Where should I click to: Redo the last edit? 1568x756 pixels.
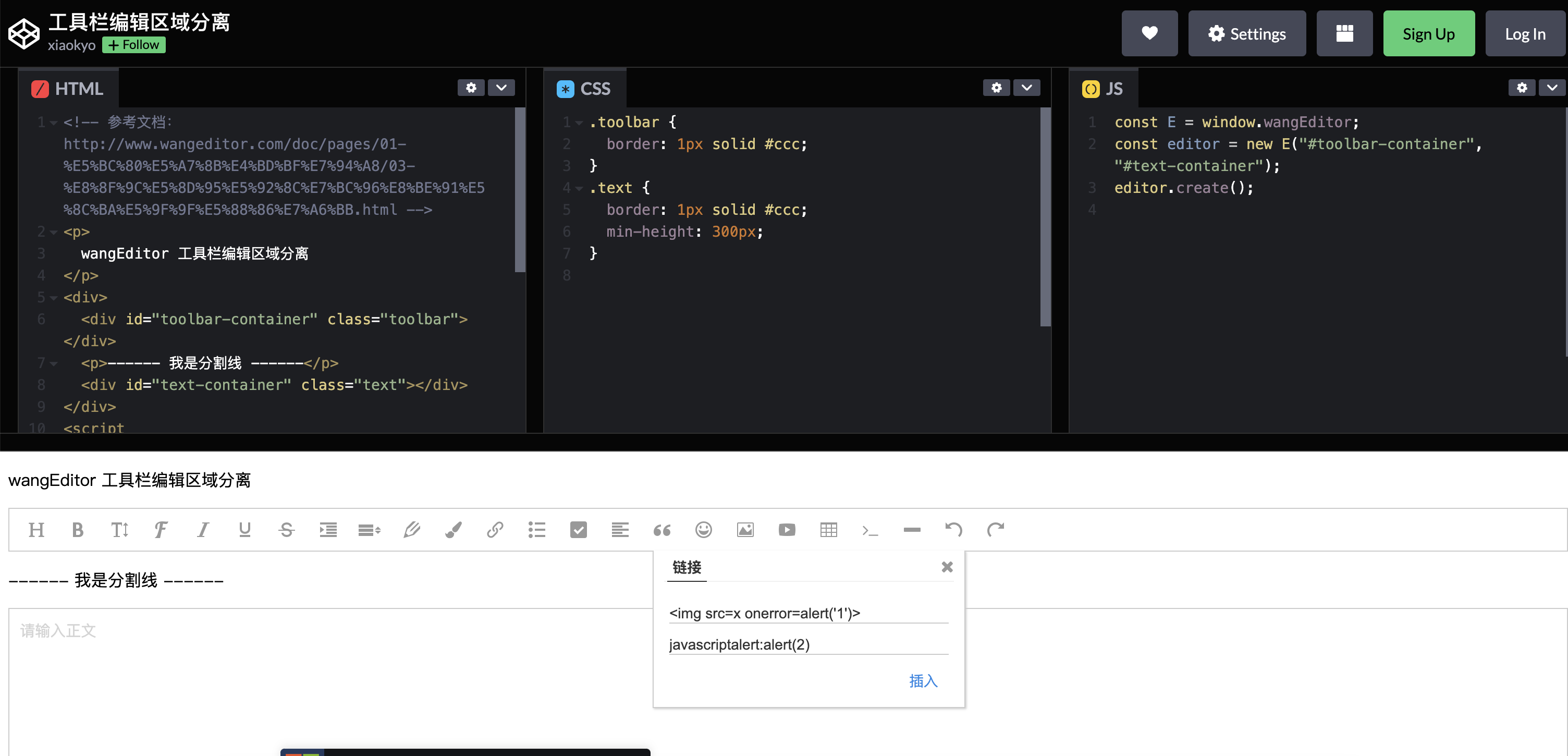[x=995, y=530]
